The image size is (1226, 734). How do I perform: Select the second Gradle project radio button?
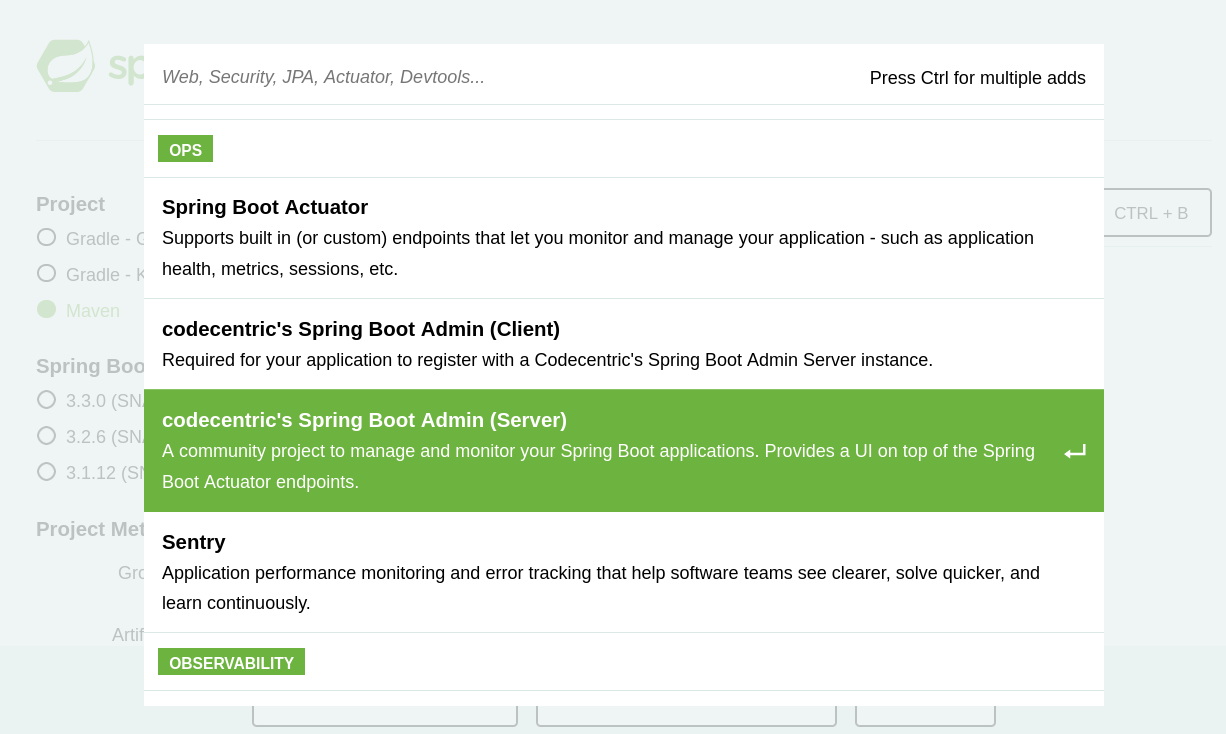tap(46, 273)
